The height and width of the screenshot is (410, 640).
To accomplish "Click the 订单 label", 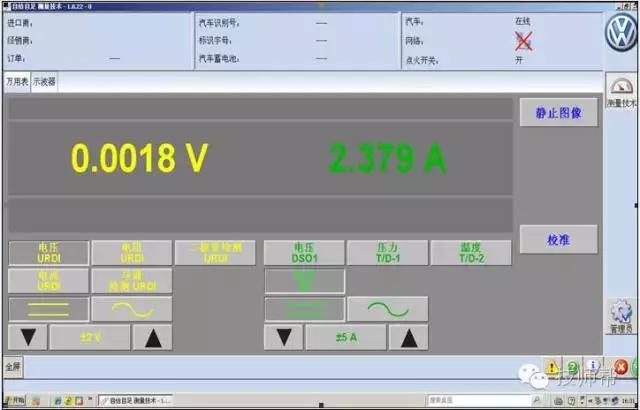I will pos(16,59).
